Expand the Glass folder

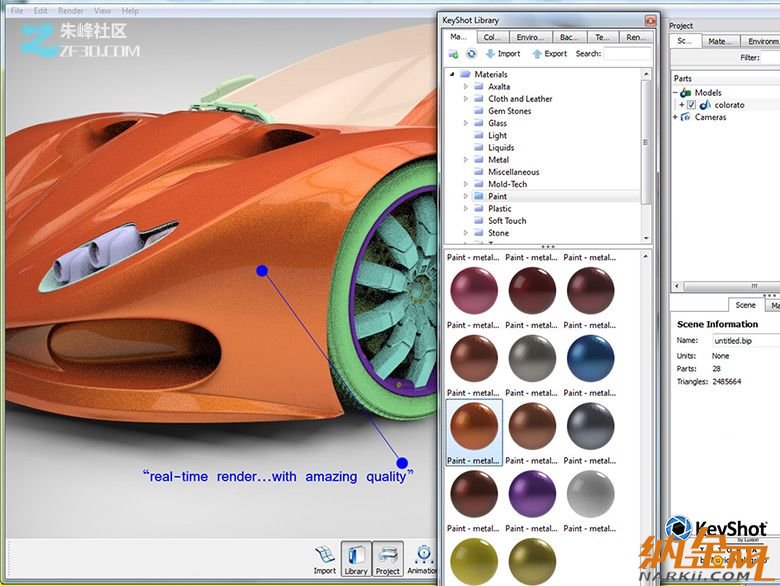(466, 123)
